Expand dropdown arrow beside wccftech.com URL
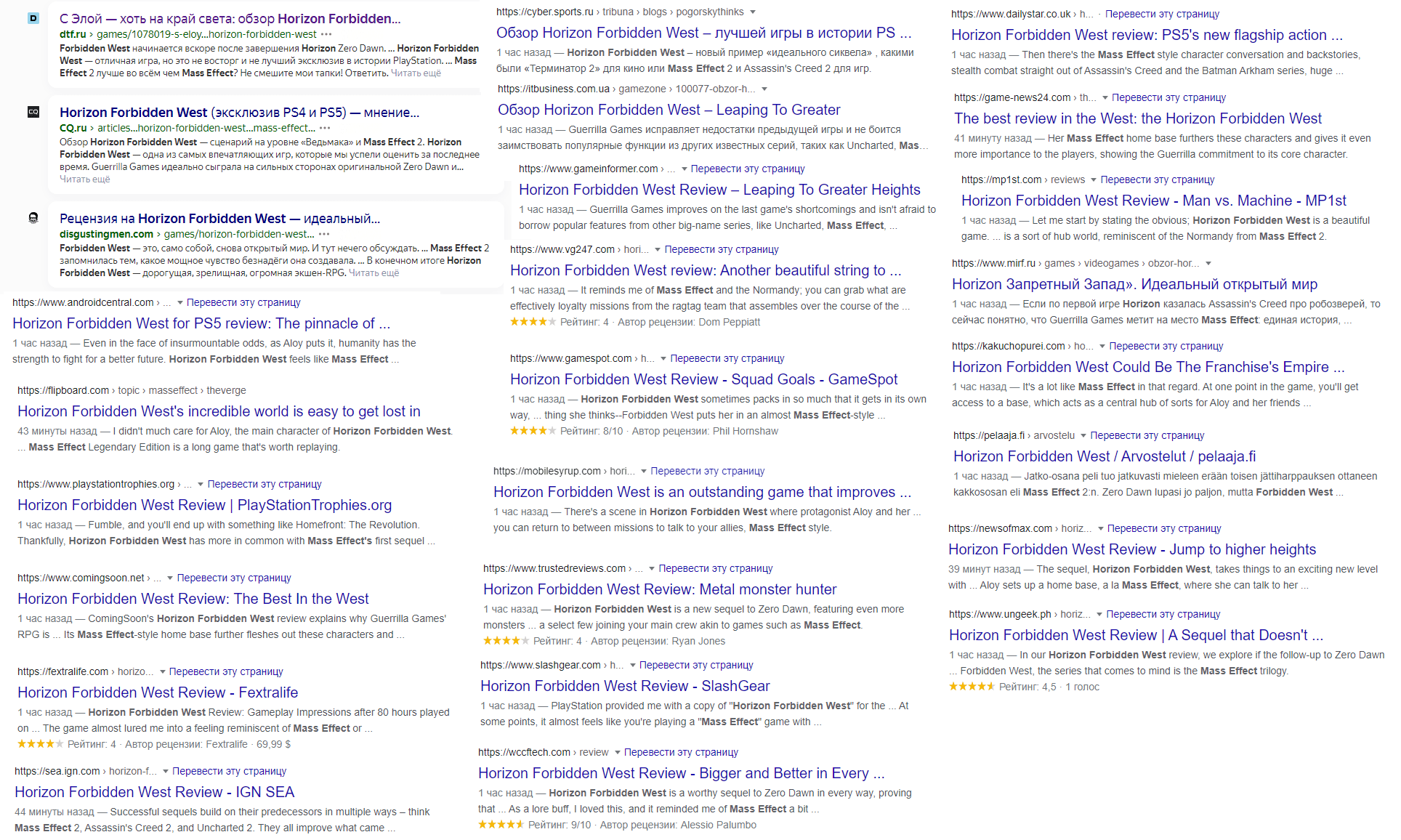Screen dimensions: 1401x840 [x=617, y=752]
